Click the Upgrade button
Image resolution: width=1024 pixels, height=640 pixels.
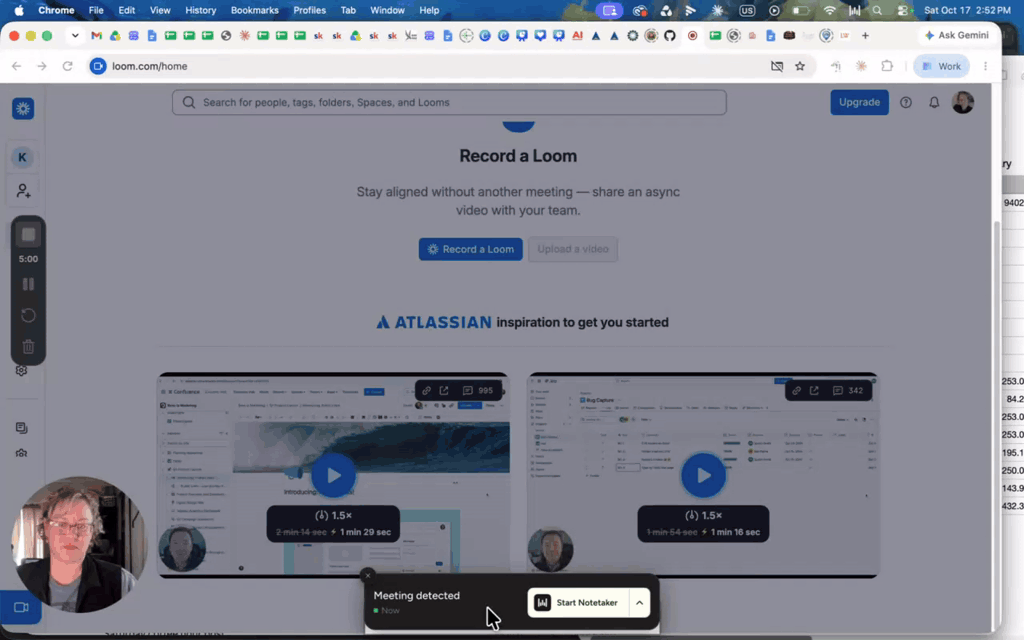[x=859, y=103]
